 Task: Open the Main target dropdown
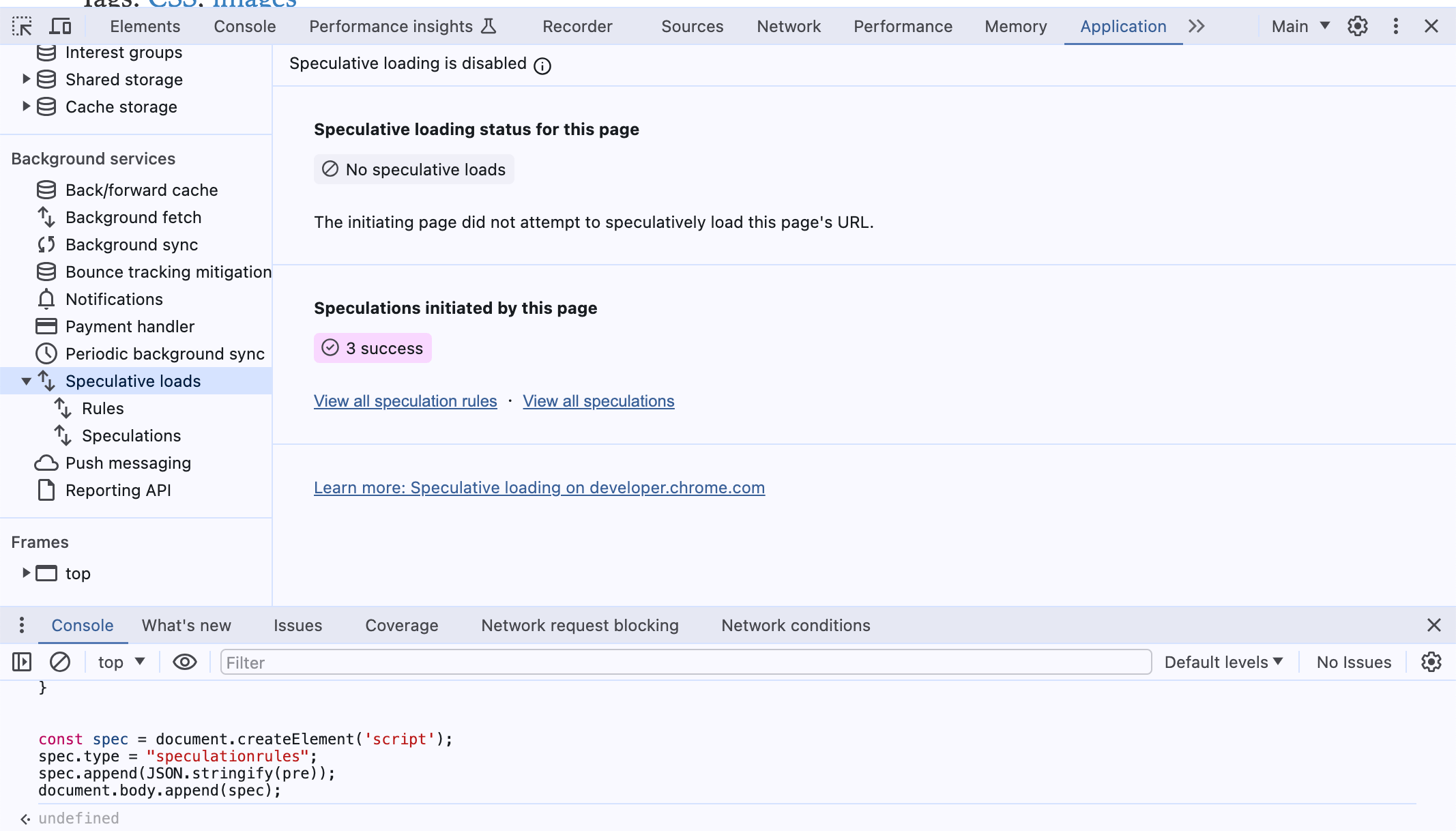coord(1300,27)
